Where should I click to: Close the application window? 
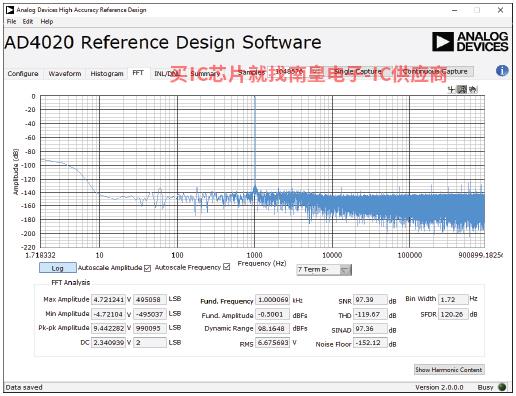coord(500,10)
